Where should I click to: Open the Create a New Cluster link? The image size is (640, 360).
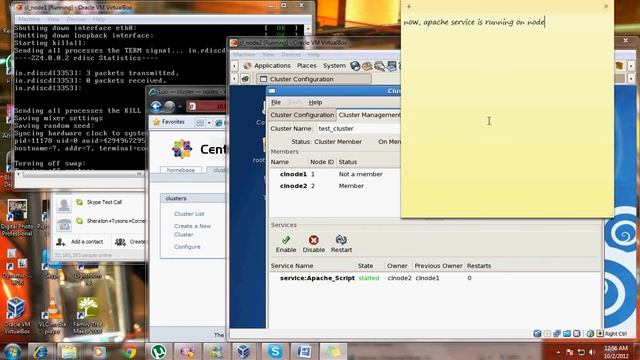[x=192, y=230]
